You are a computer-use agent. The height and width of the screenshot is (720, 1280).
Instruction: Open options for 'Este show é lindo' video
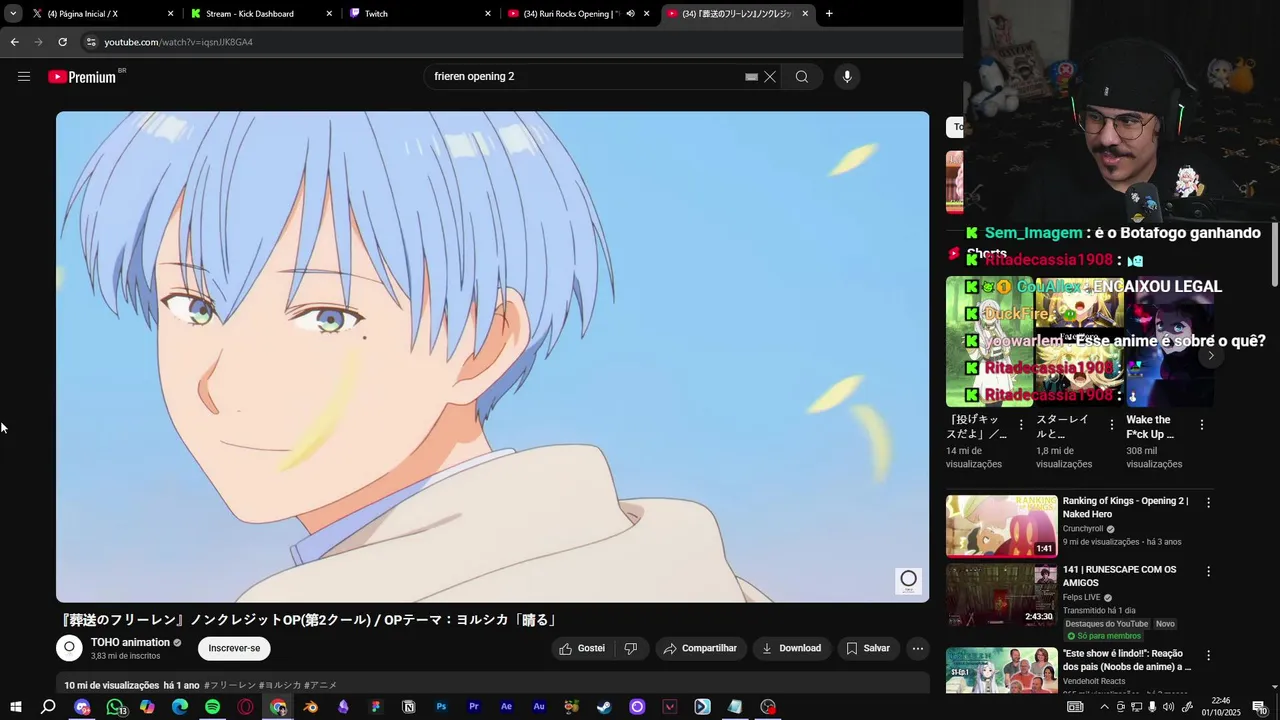pos(1208,656)
